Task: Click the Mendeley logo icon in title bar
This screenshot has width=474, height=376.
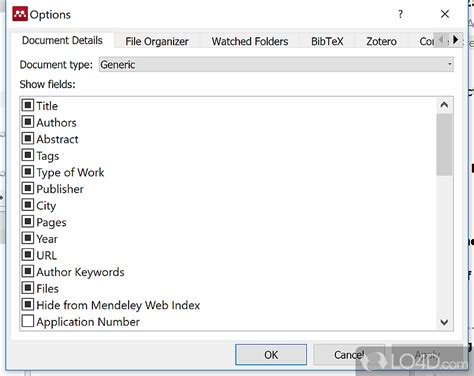Action: click(20, 14)
